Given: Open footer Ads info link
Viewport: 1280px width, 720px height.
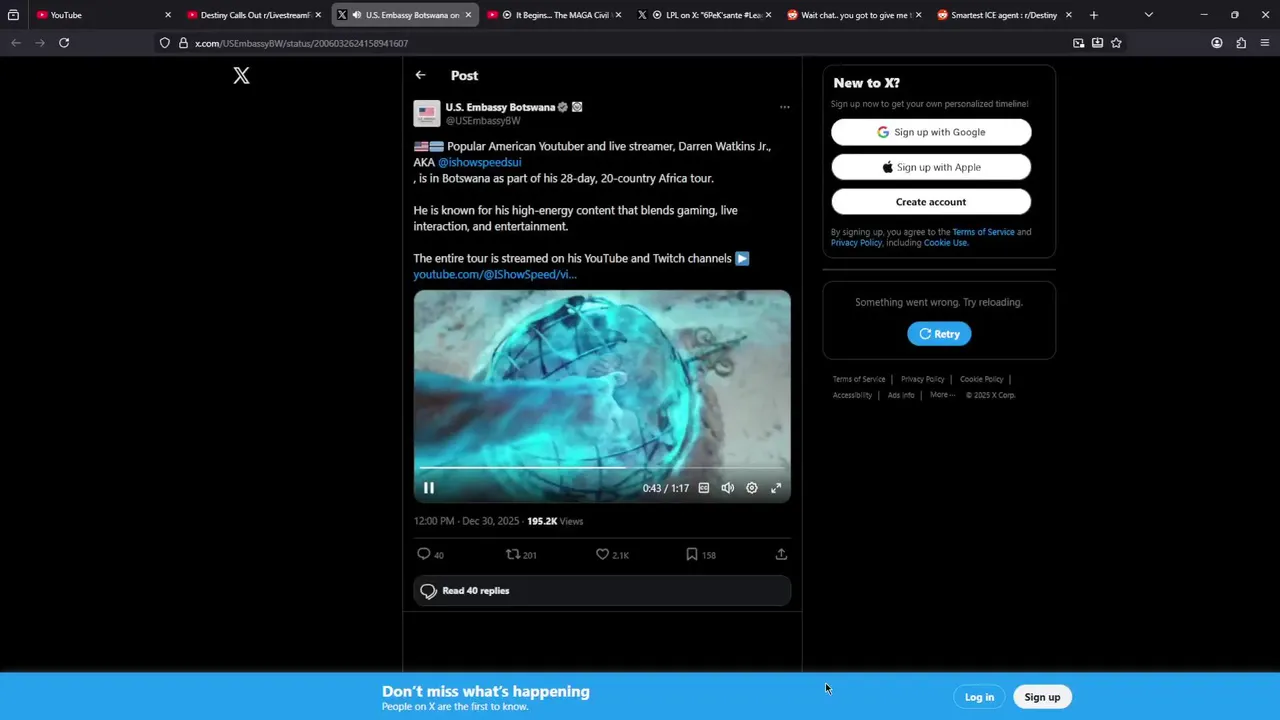Looking at the screenshot, I should pos(901,395).
